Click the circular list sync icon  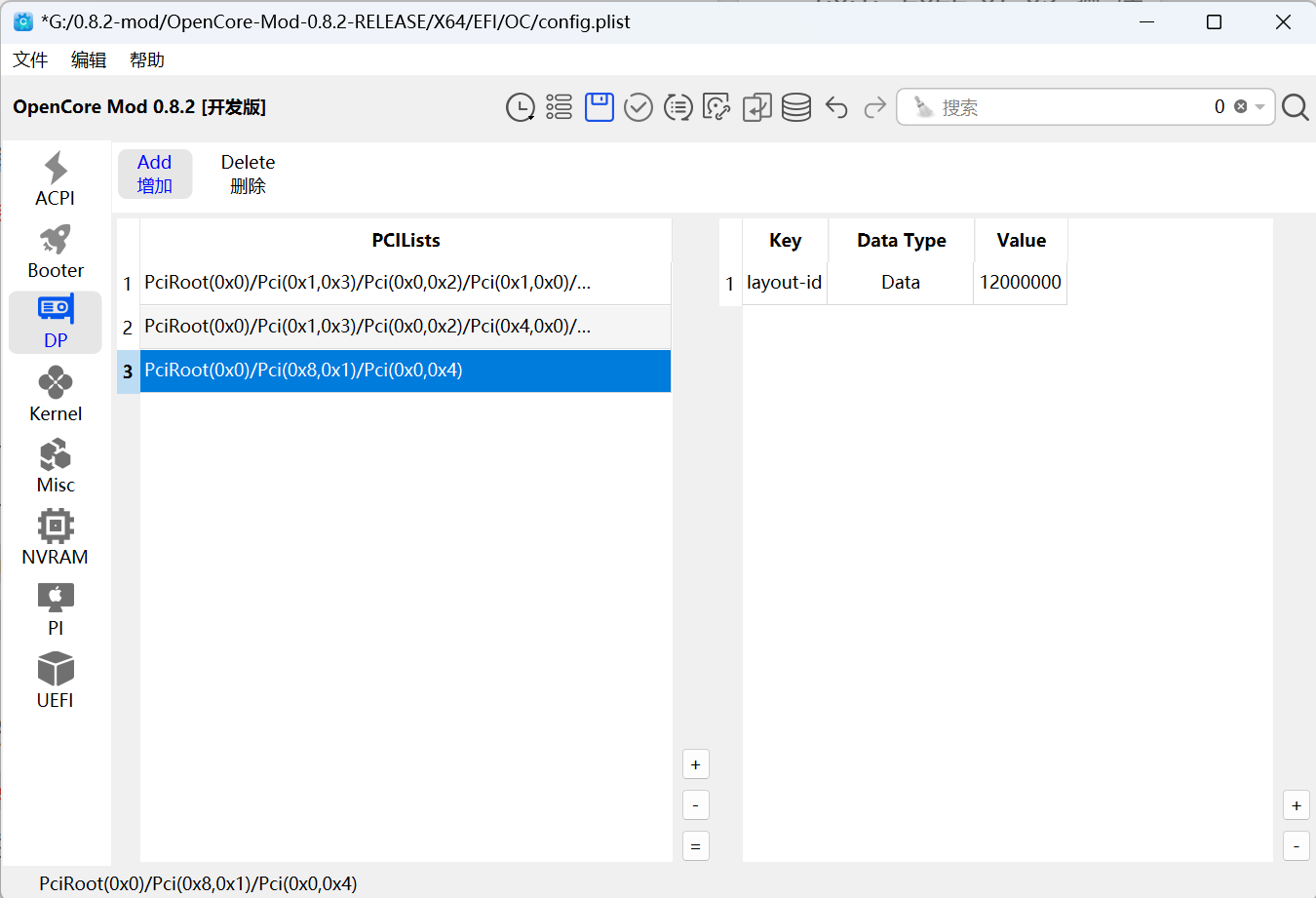click(678, 107)
